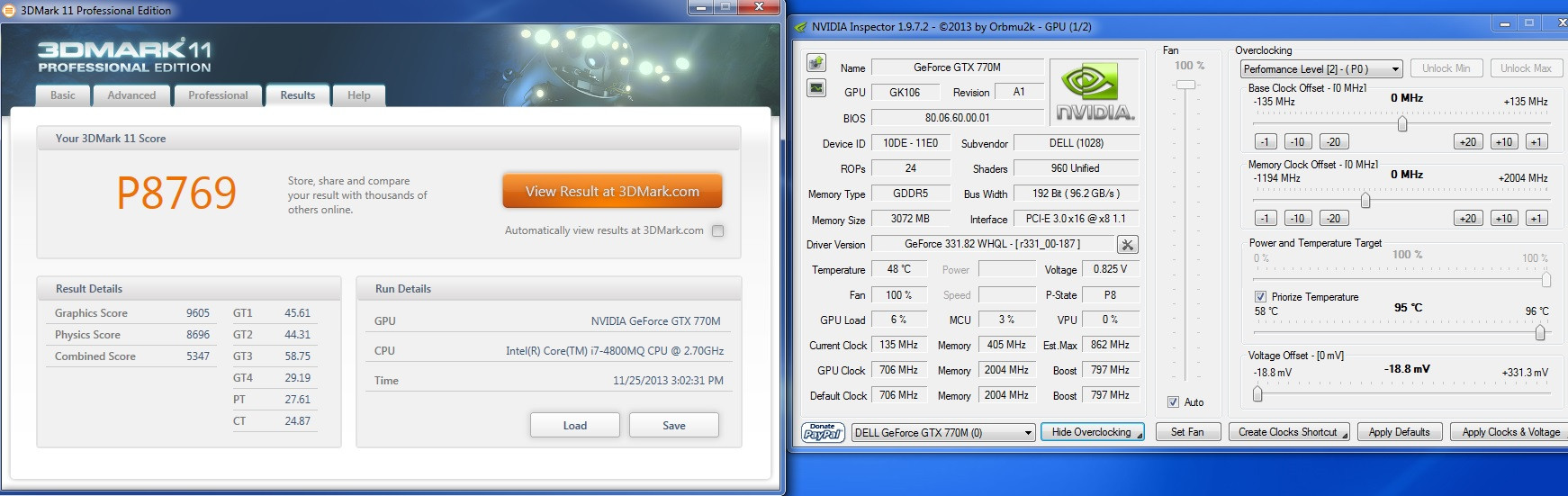Click the Graphics Score value 9605
The image size is (1568, 496).
tap(198, 313)
